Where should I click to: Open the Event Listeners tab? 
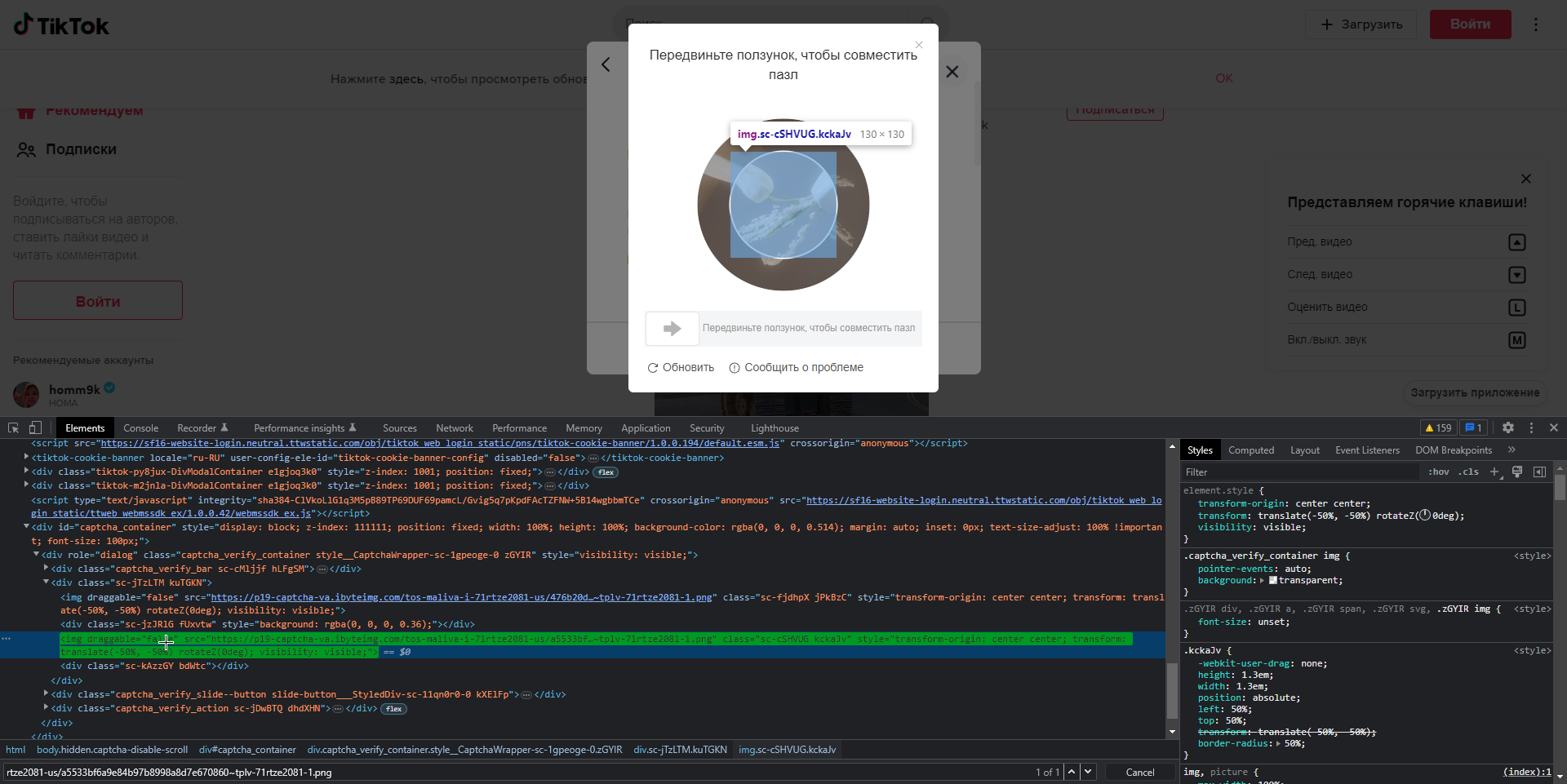pos(1367,450)
